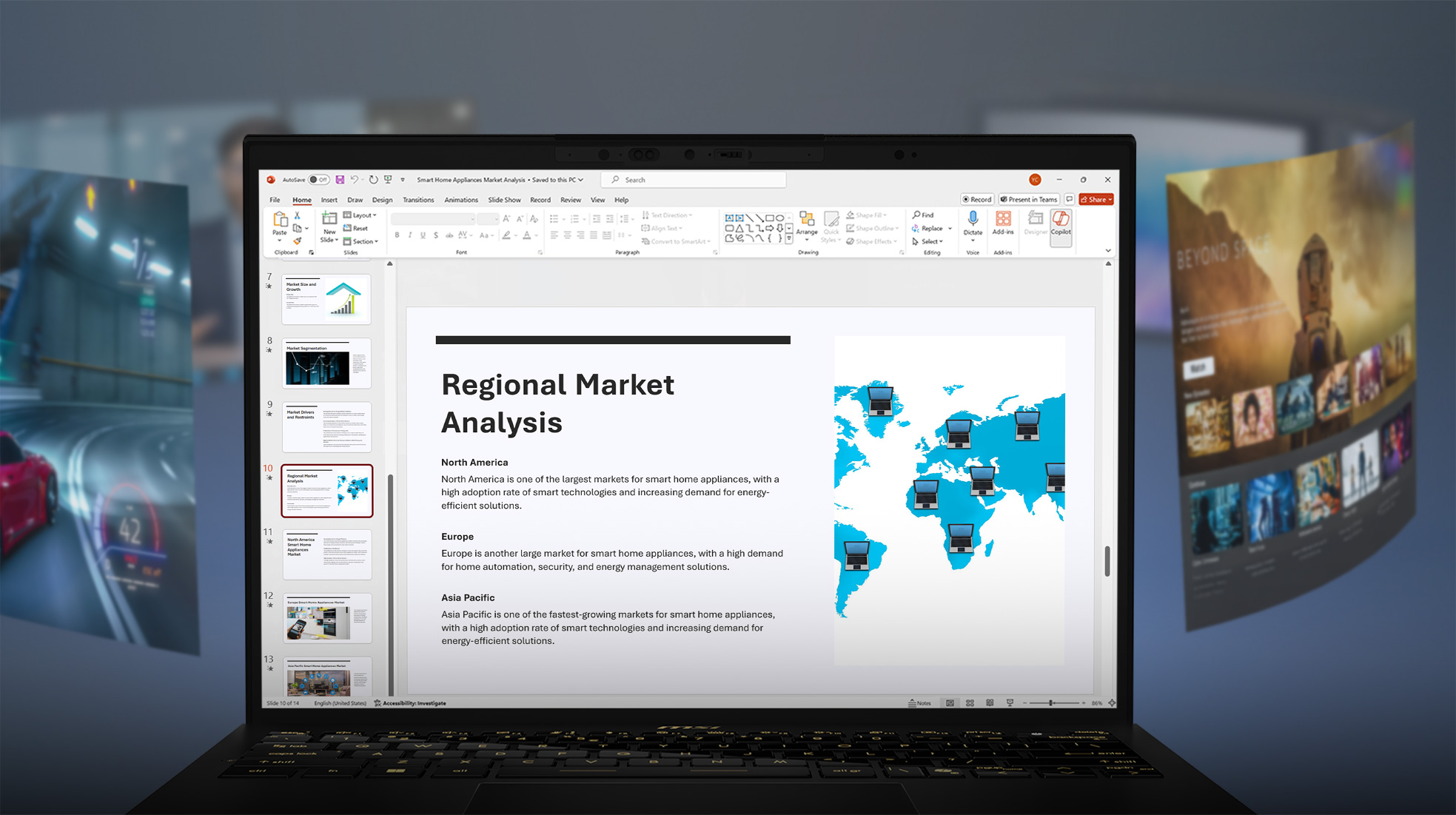Switch to the Slide Show tab
The width and height of the screenshot is (1456, 815).
point(504,200)
